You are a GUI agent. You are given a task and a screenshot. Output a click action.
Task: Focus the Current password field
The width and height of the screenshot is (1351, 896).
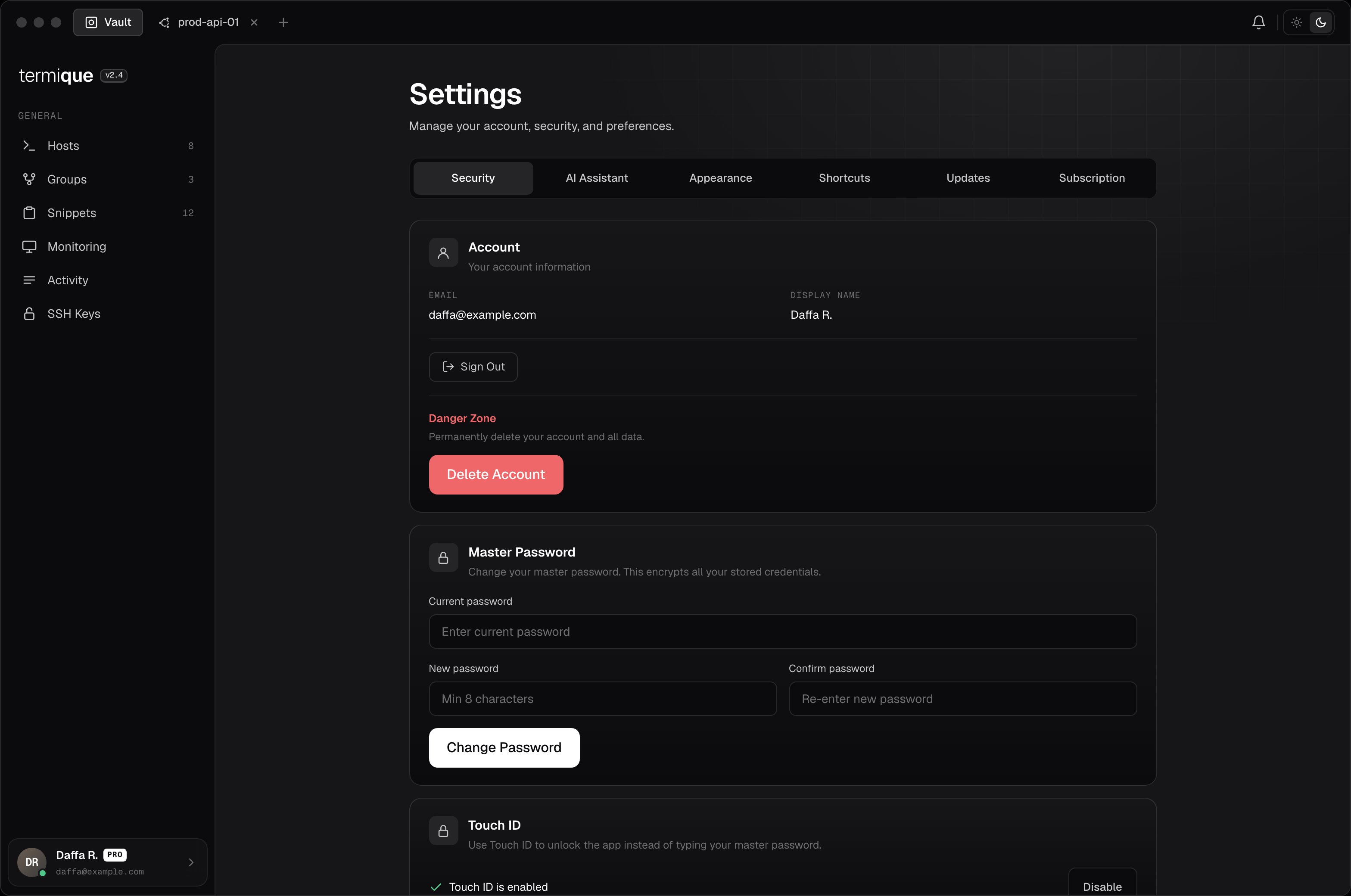click(x=783, y=632)
